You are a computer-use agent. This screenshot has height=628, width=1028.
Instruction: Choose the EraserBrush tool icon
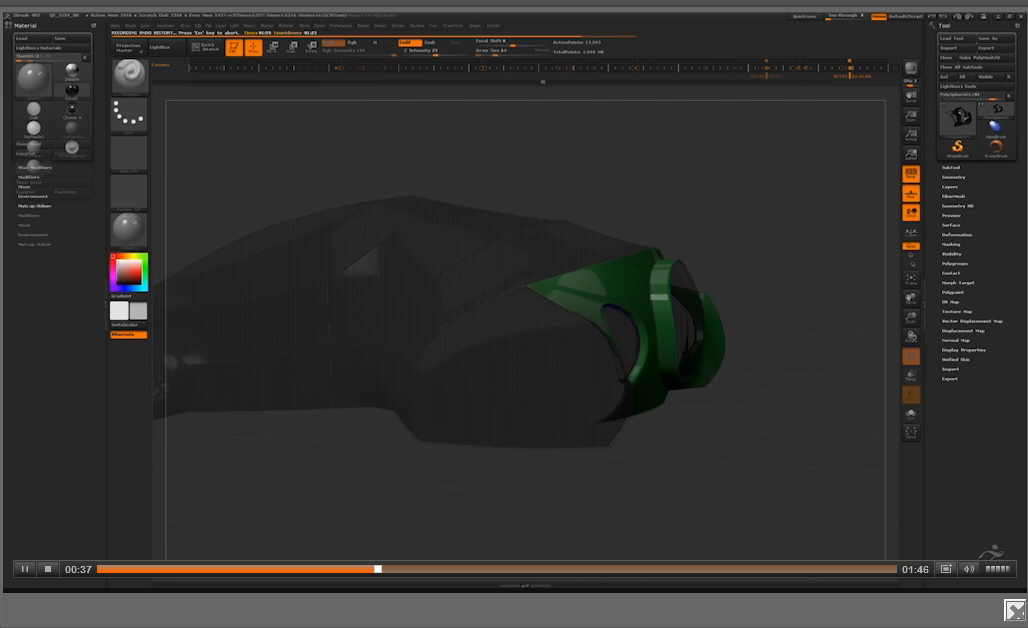tap(995, 147)
